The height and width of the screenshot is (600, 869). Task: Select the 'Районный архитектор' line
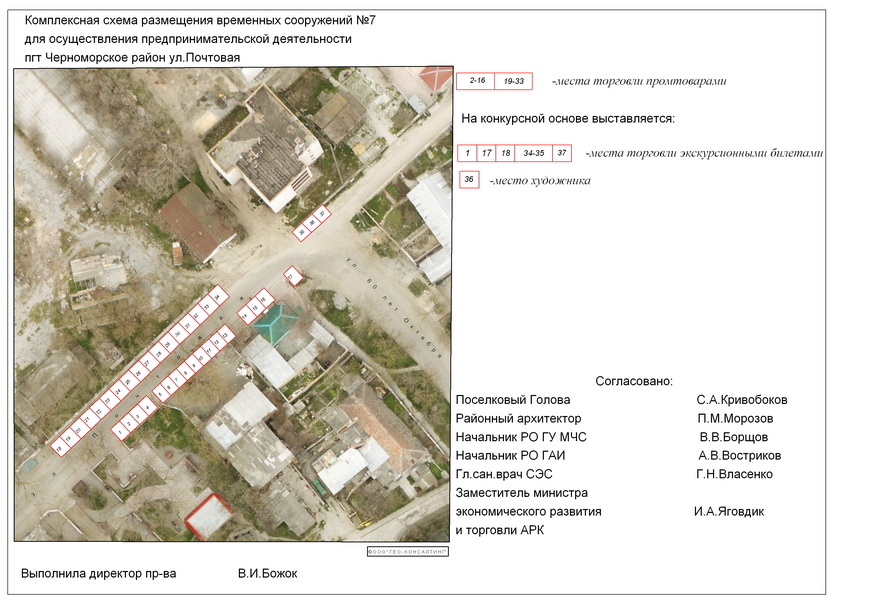click(x=518, y=418)
